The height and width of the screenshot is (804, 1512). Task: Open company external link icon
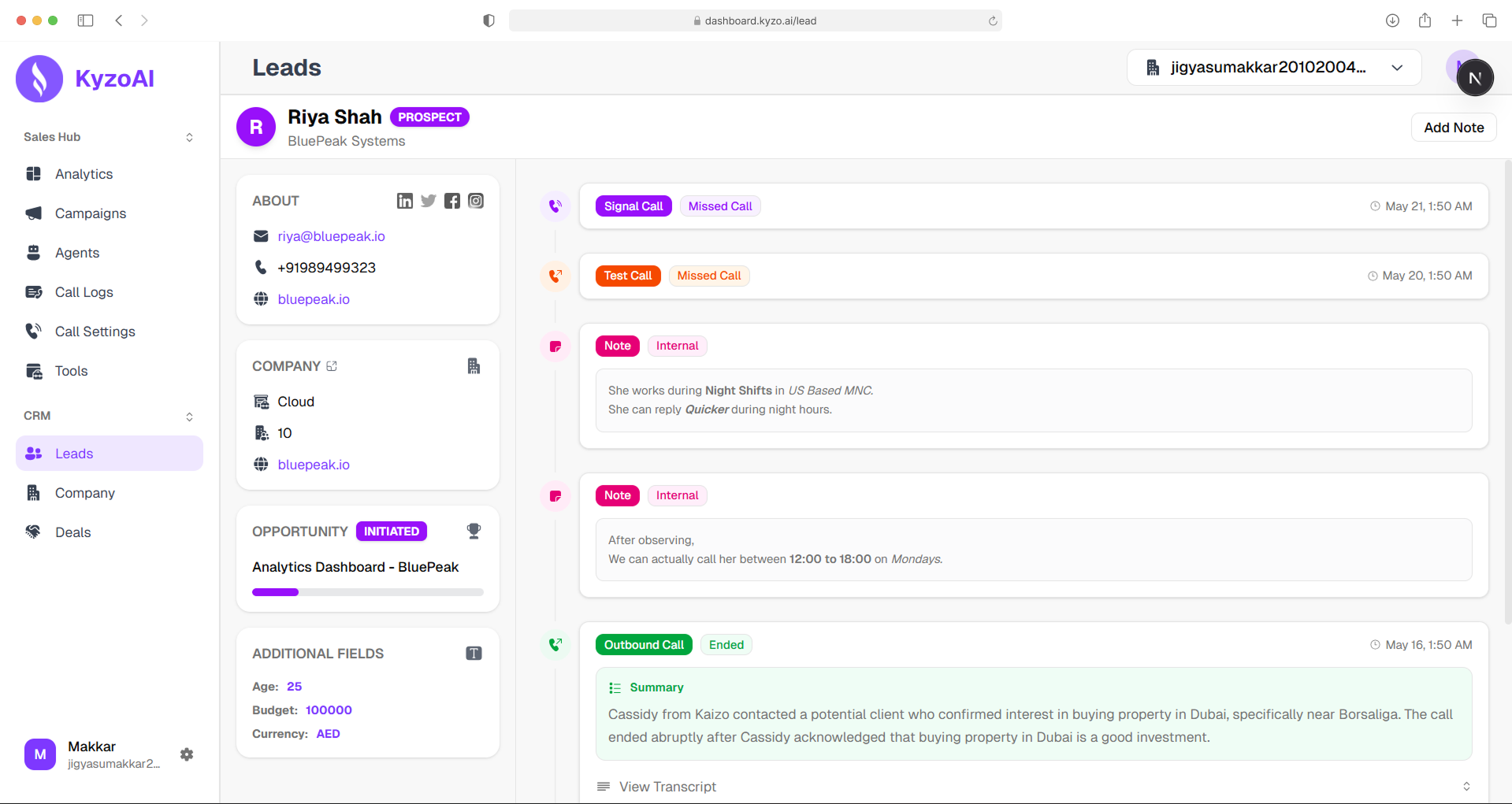tap(332, 366)
